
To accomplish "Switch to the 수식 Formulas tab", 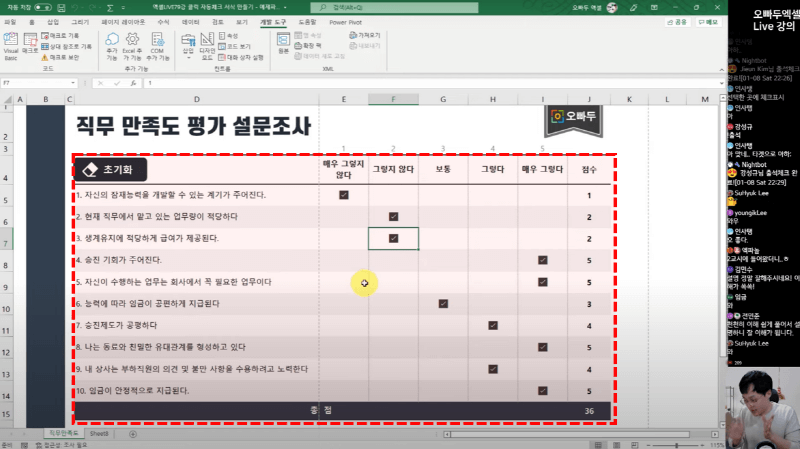I will point(163,22).
